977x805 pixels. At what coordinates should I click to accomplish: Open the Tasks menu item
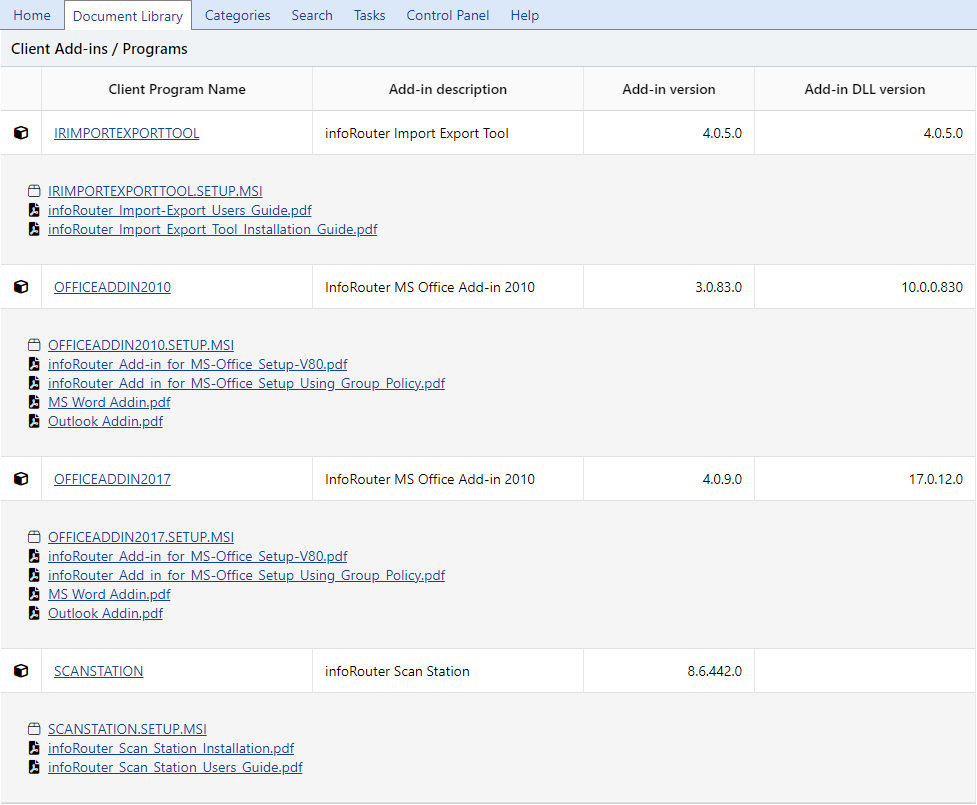pos(369,15)
